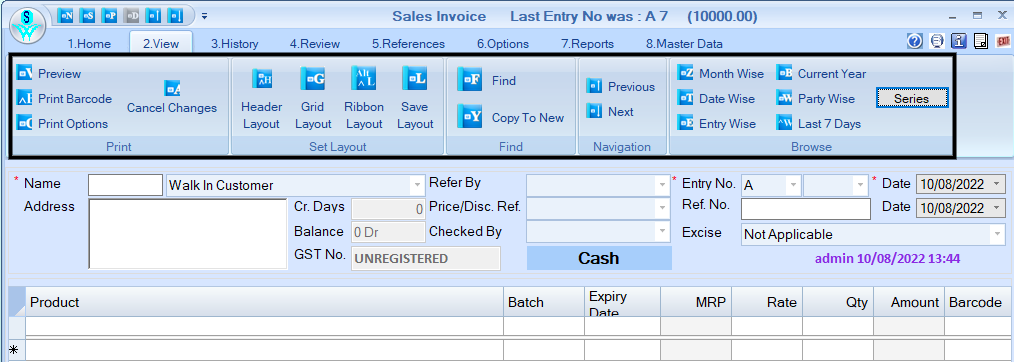Click Print Barcode in the ribbon
This screenshot has height=362, width=1014.
click(64, 99)
